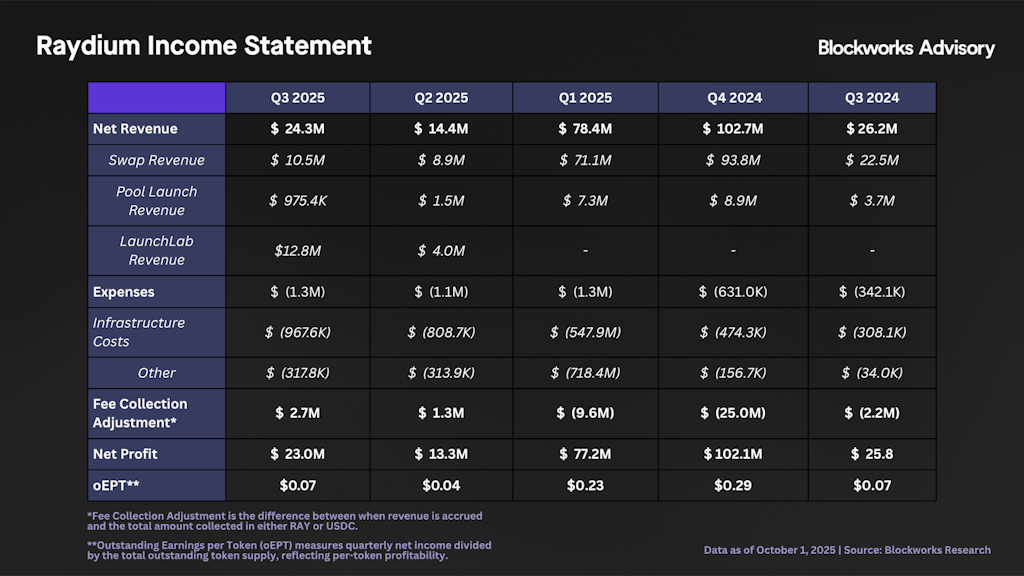Click the Fee Collection Adjustment row label
This screenshot has height=576, width=1024.
point(140,413)
